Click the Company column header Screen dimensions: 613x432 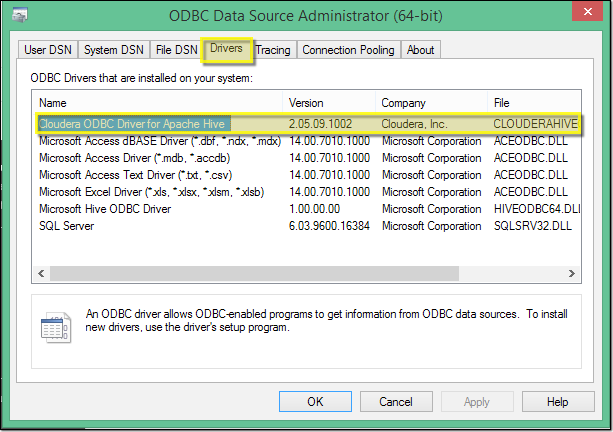pos(431,103)
